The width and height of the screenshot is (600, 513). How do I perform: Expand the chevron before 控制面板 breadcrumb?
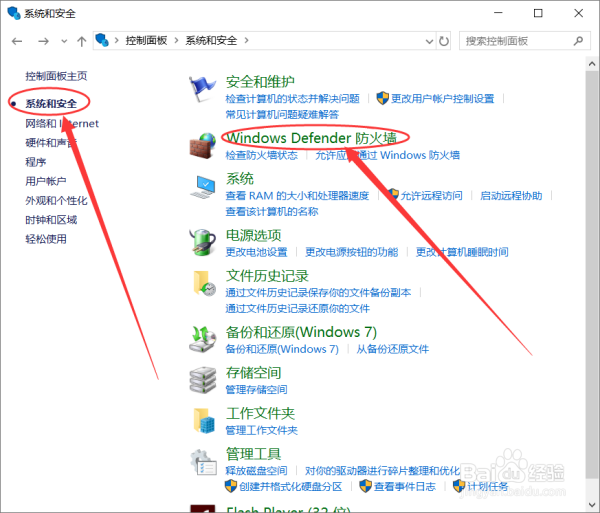point(117,40)
